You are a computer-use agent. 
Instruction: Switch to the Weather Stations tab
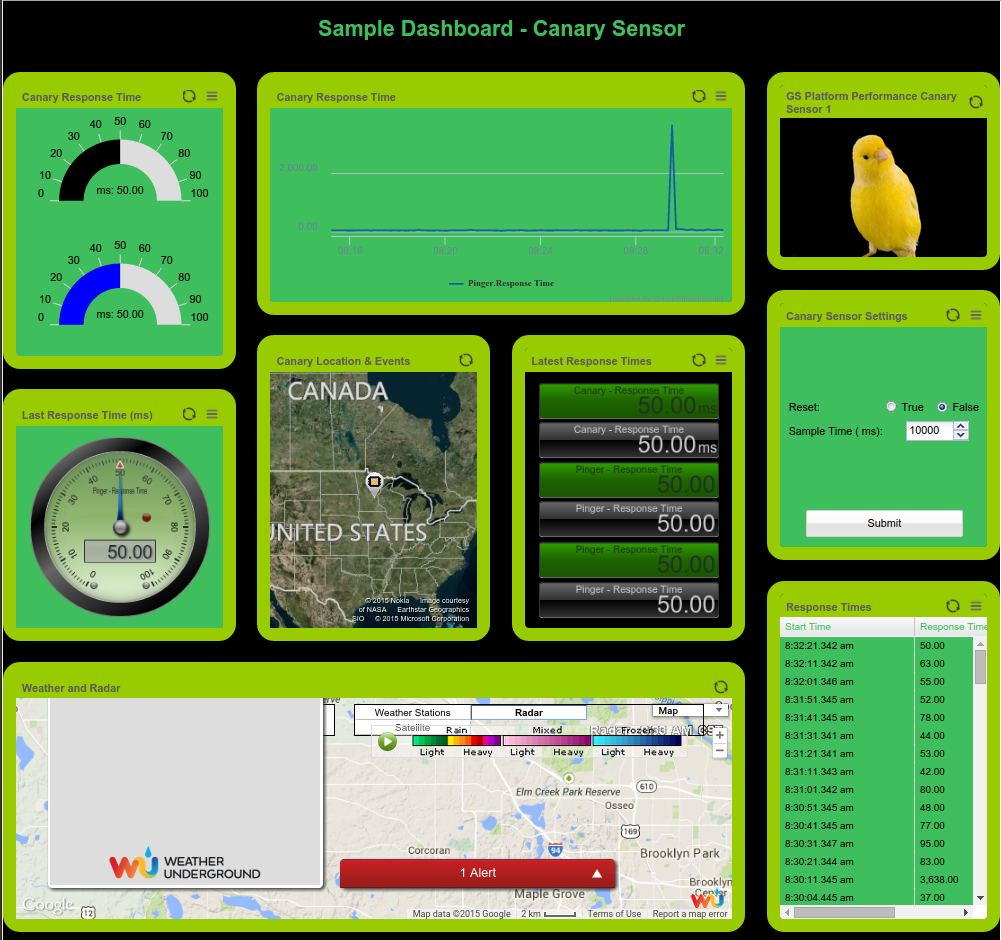(412, 713)
